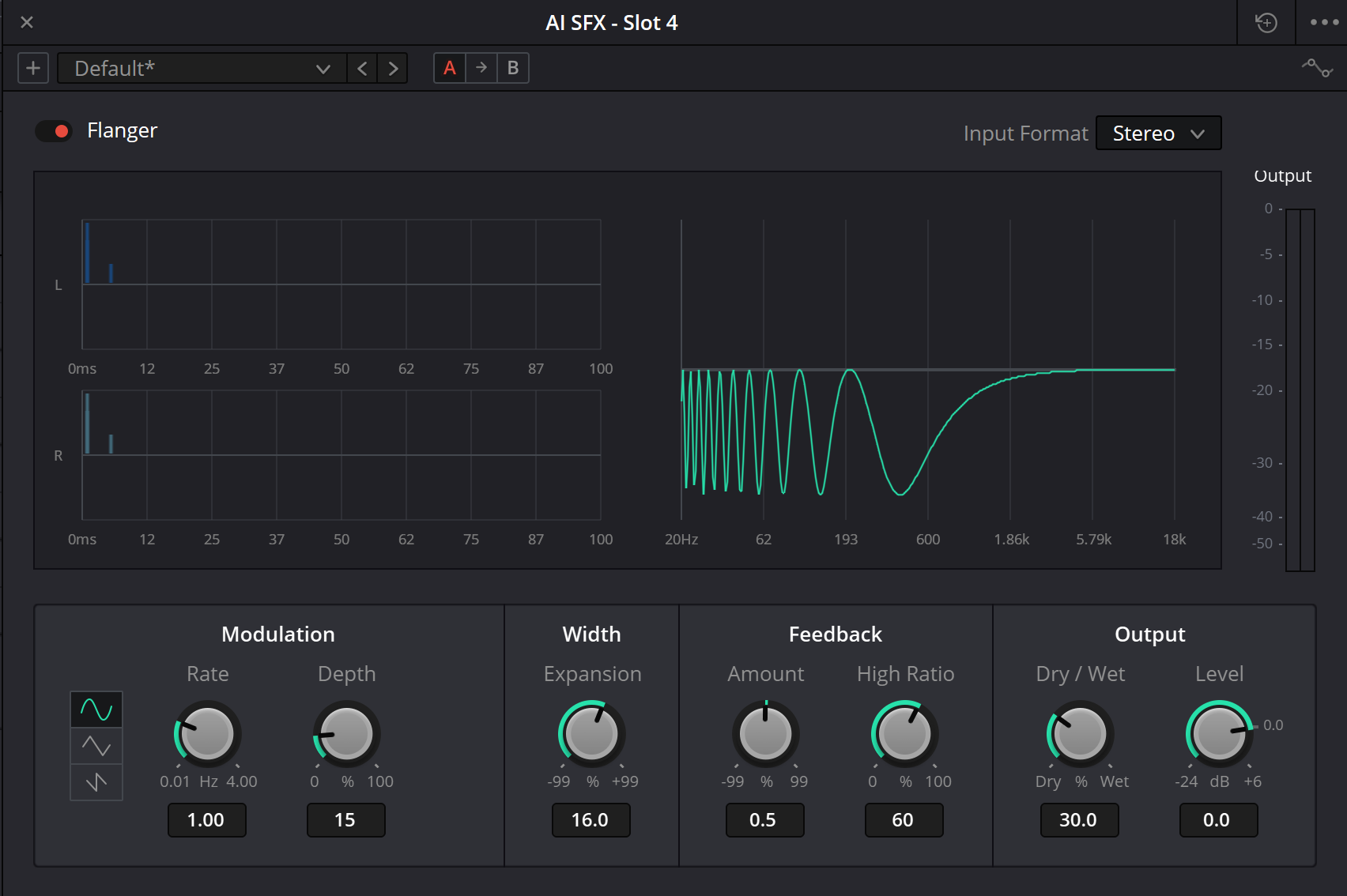
Task: Click the Dry / Wet label
Action: pyautogui.click(x=1081, y=674)
